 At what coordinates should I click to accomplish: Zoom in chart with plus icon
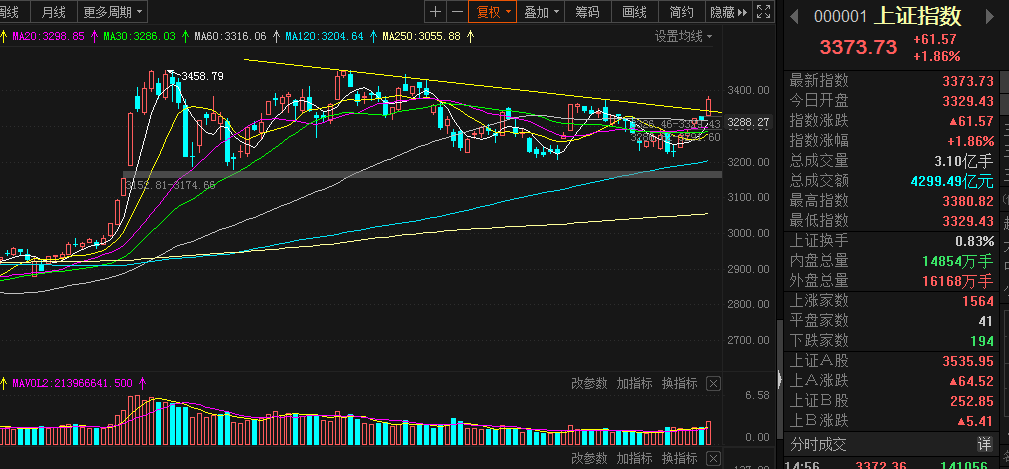436,12
